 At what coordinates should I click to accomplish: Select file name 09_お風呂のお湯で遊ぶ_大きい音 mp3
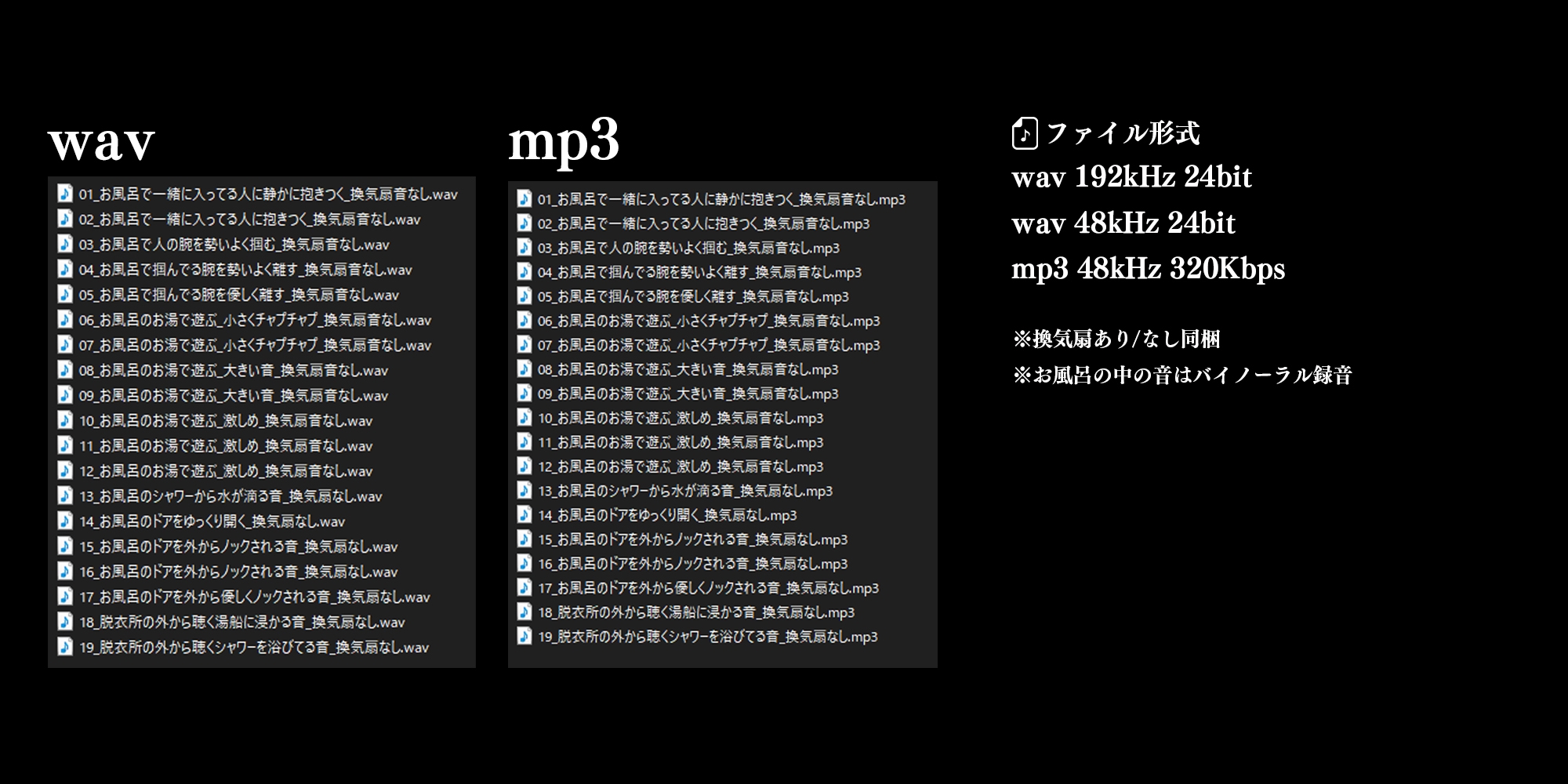pos(688,394)
